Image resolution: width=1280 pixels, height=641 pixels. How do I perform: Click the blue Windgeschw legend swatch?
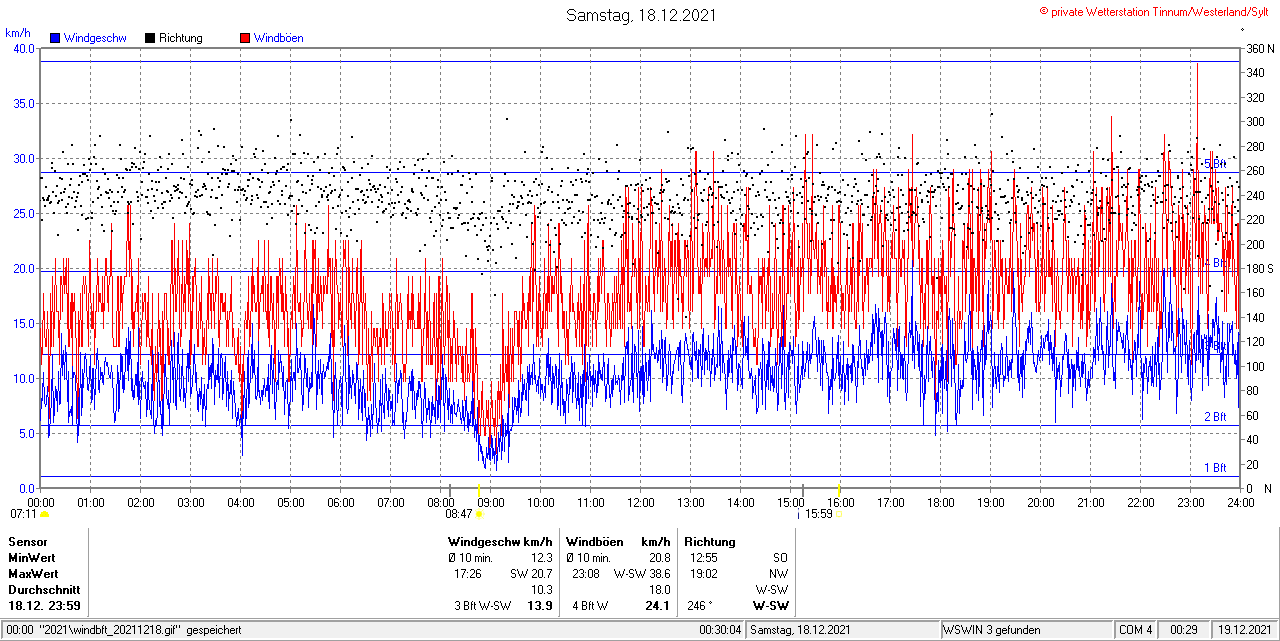(55, 38)
